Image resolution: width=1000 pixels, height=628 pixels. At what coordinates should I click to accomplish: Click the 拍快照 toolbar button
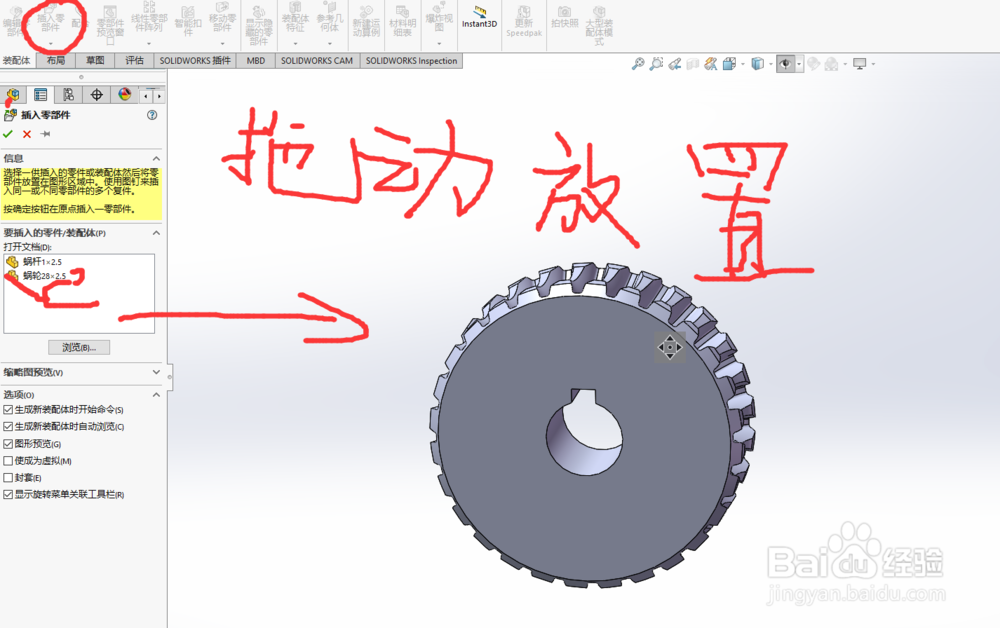(x=564, y=18)
